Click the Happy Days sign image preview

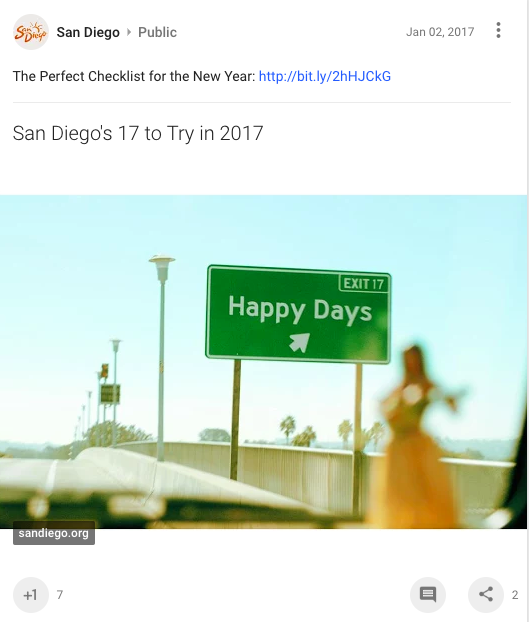[264, 362]
